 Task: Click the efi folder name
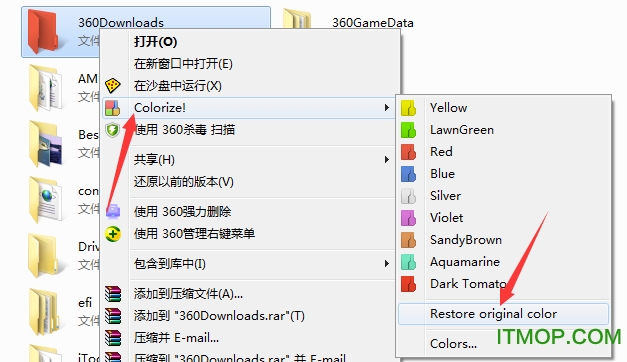click(x=85, y=302)
